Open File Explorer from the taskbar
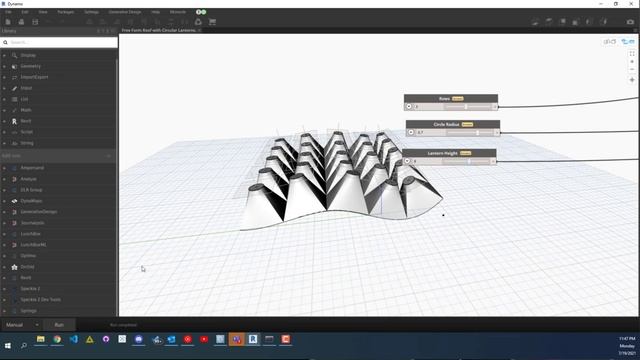This screenshot has height=360, width=640. pos(40,339)
